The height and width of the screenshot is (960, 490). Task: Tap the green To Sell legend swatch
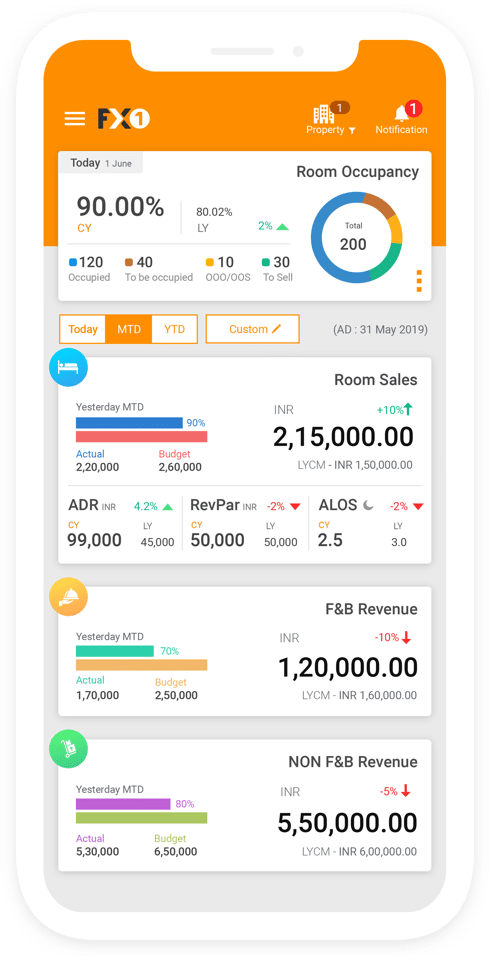click(266, 263)
